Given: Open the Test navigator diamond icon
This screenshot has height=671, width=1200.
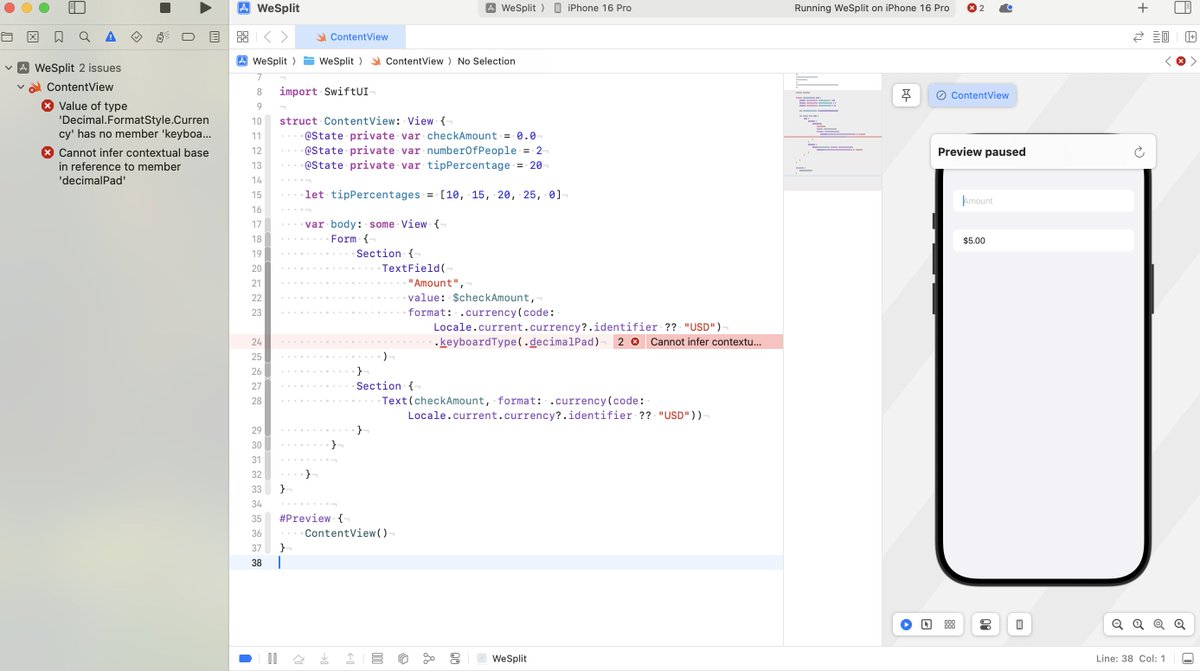Looking at the screenshot, I should tap(137, 37).
